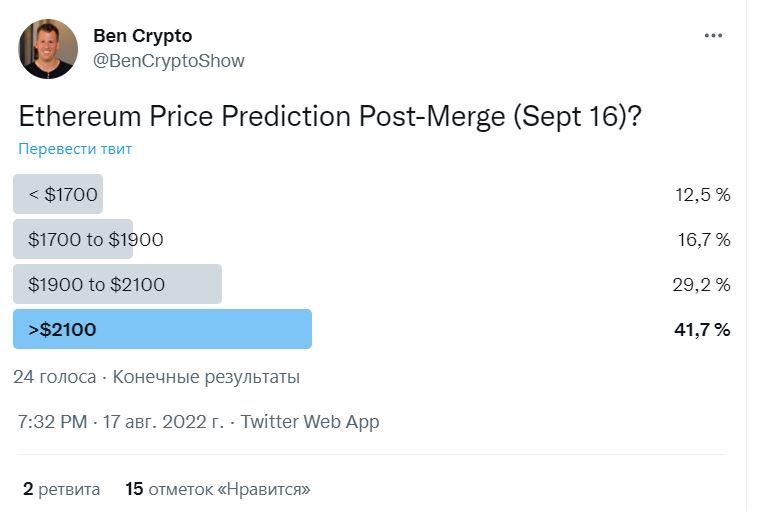Open the 15 отметок «Нравится» likes list

point(218,489)
